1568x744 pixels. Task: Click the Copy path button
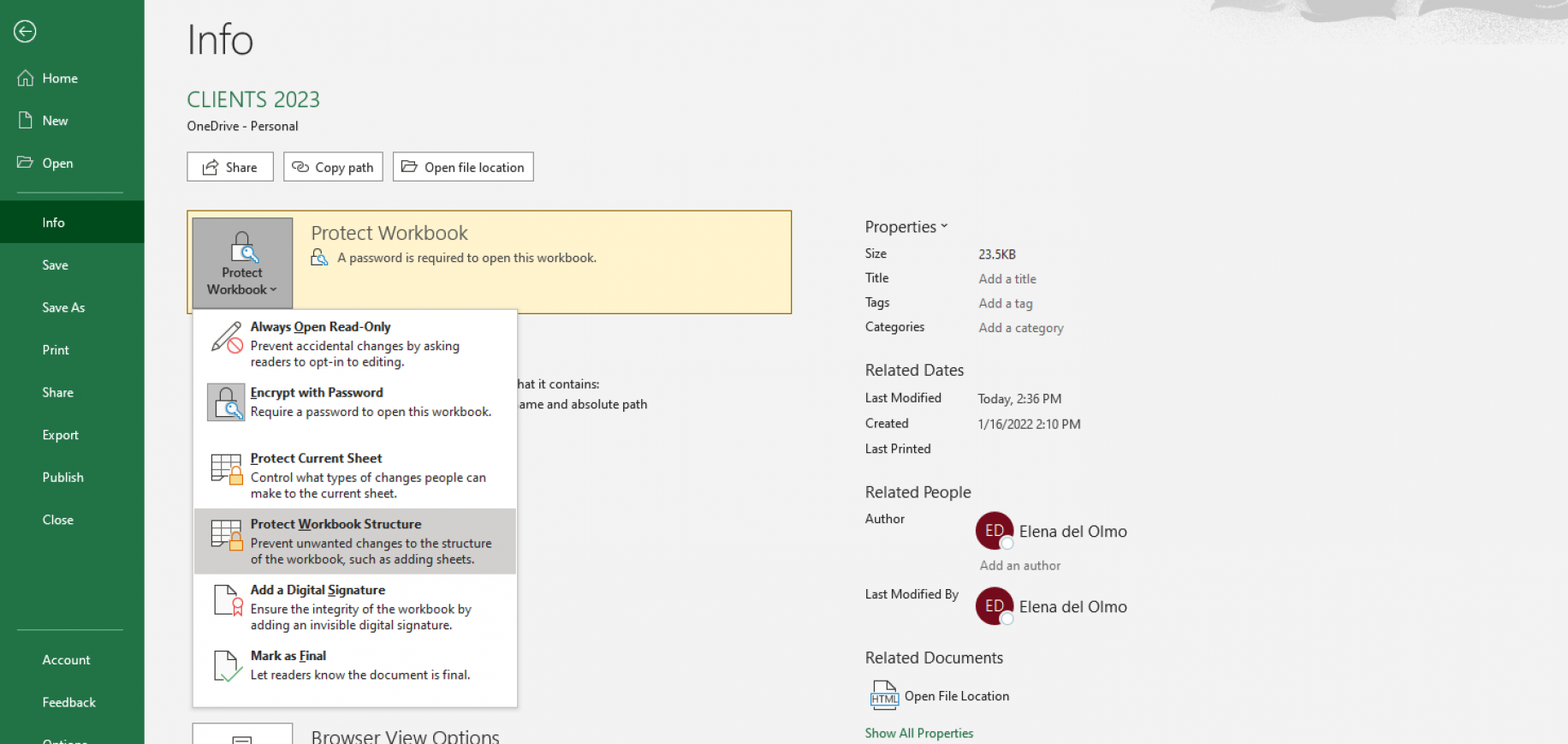click(x=333, y=167)
